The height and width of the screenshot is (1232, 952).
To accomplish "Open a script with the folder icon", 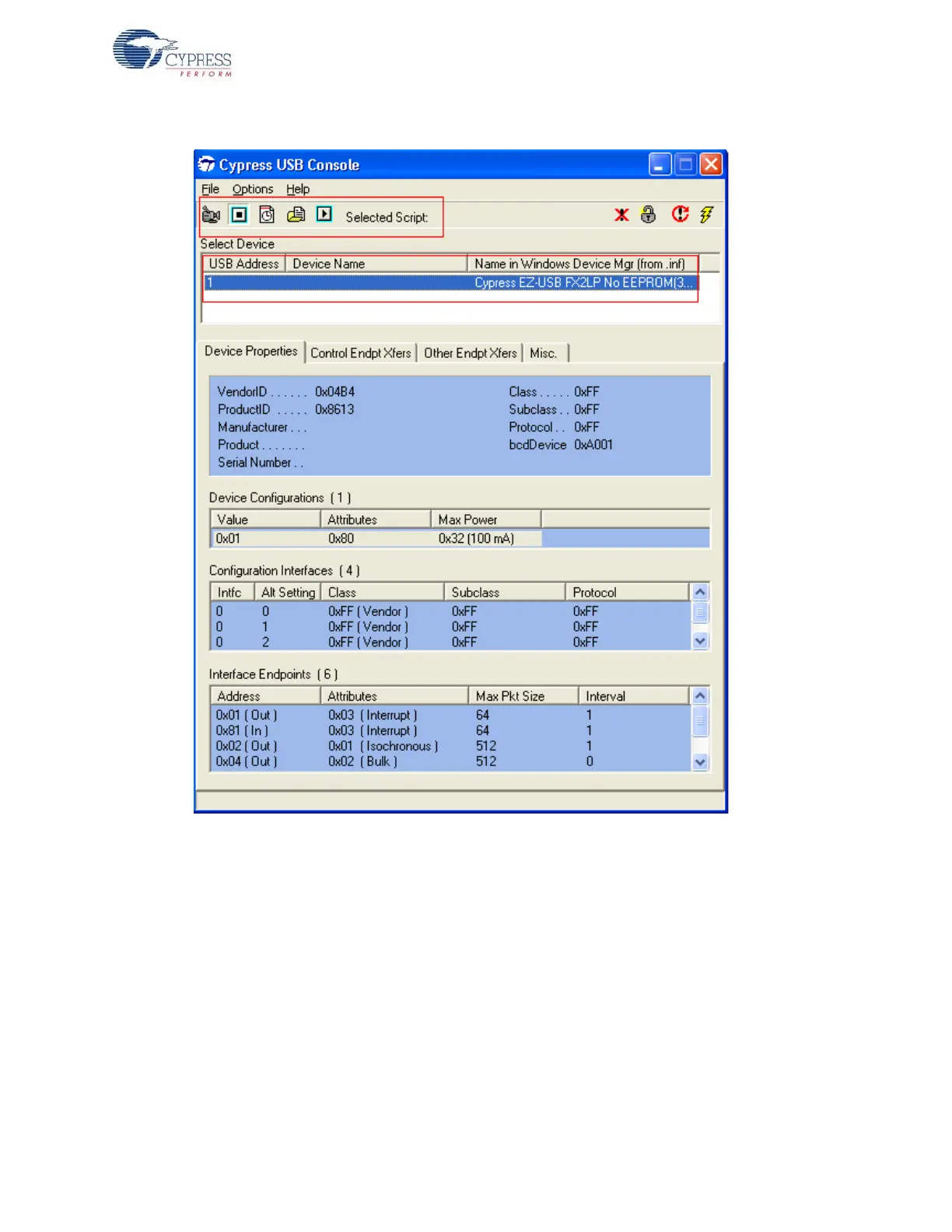I will click(296, 215).
